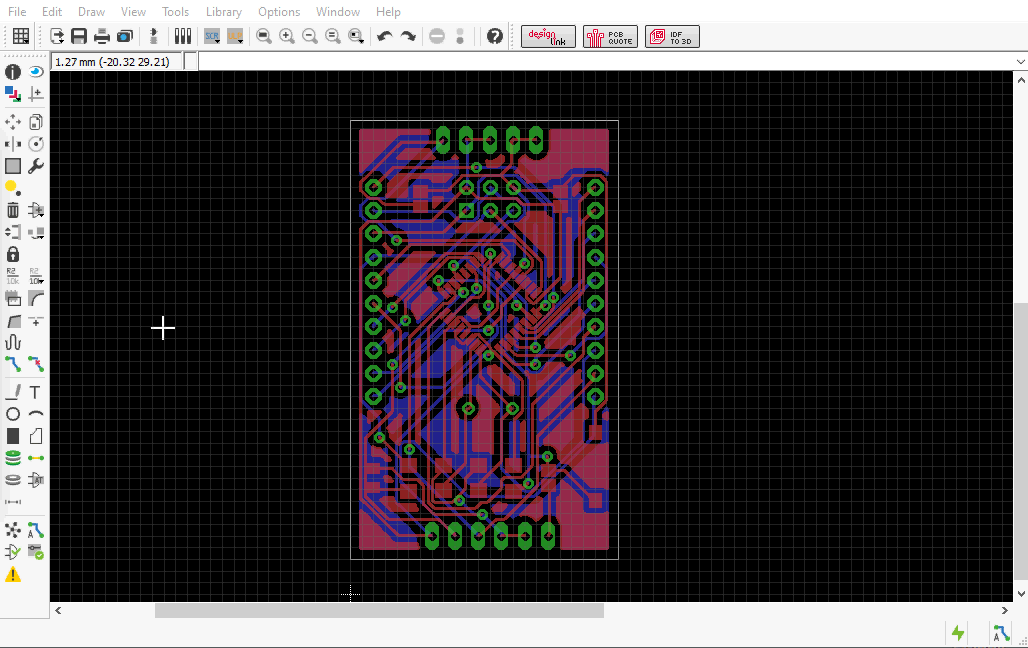
Task: Select the Text tool
Action: (36, 391)
